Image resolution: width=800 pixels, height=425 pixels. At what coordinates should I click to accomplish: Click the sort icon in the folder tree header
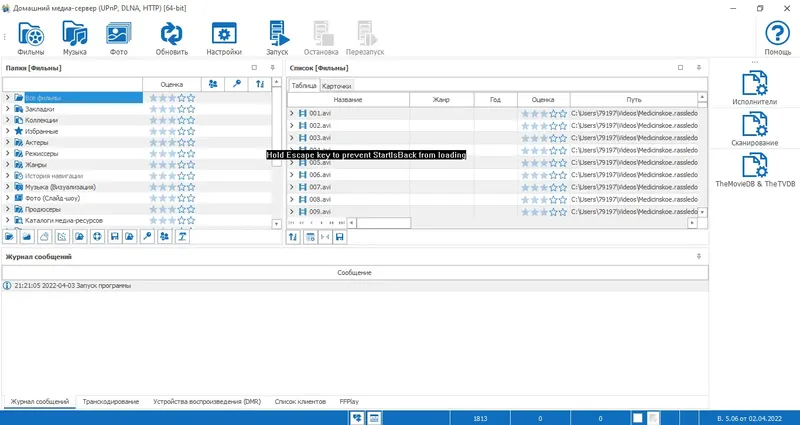click(260, 84)
